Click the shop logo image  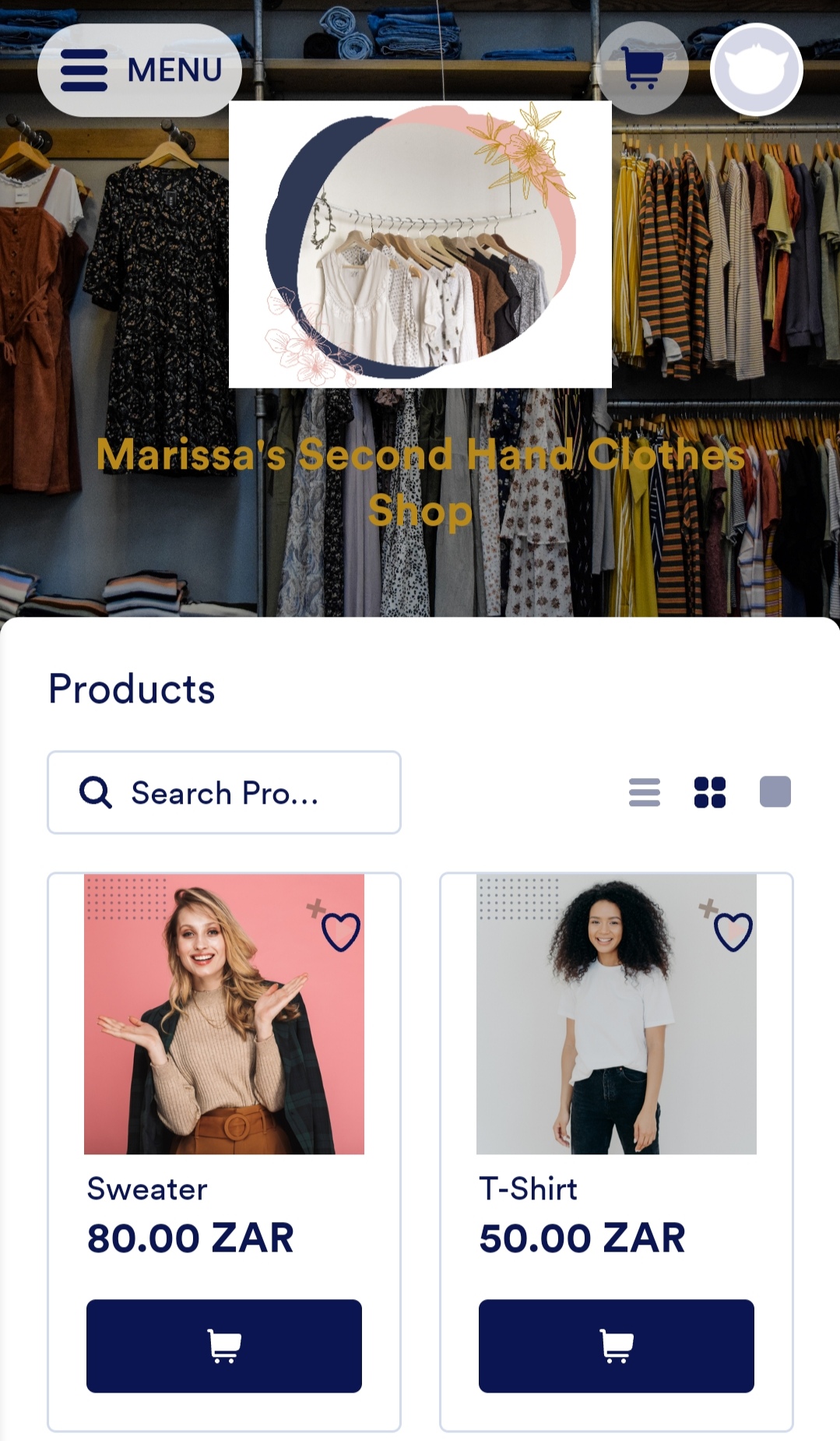tap(420, 244)
